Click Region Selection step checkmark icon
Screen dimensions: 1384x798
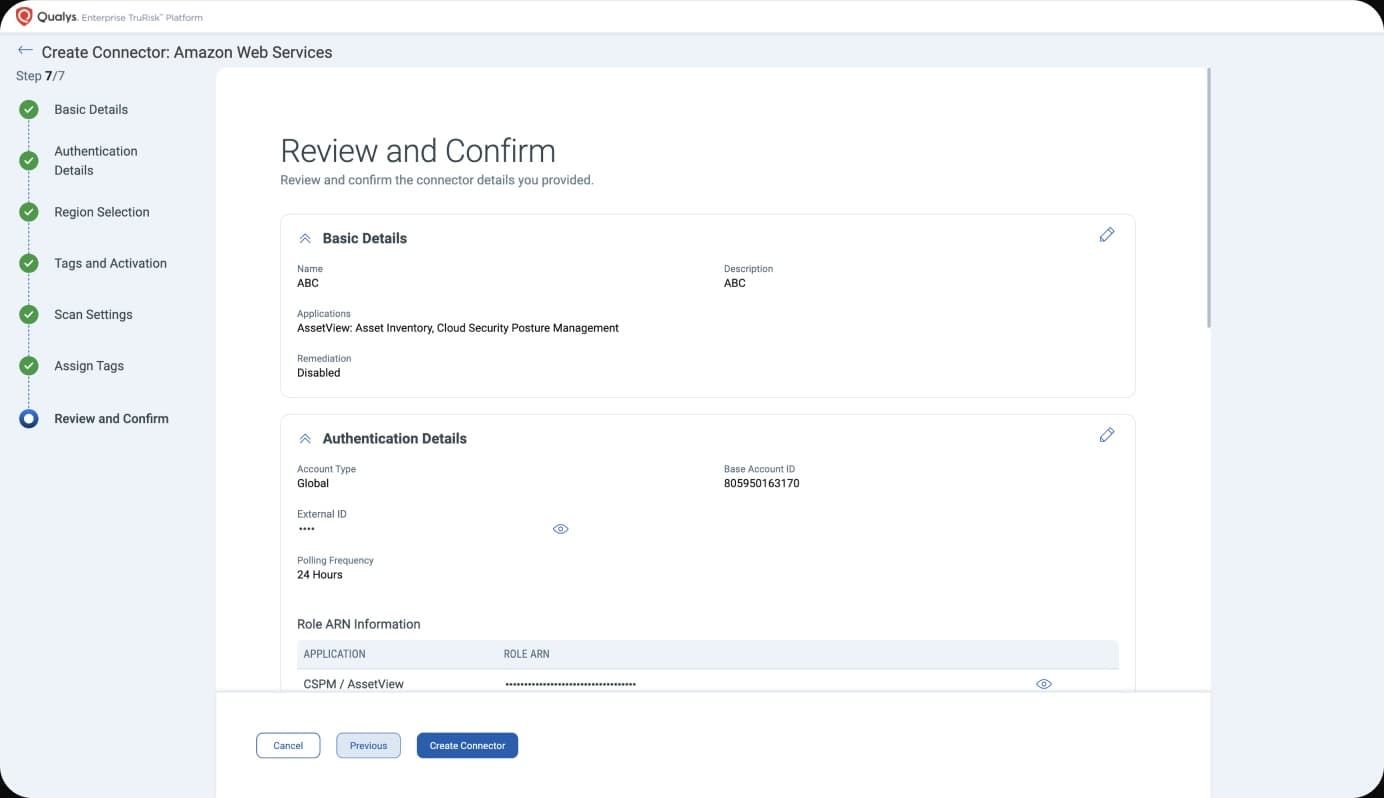coord(29,212)
